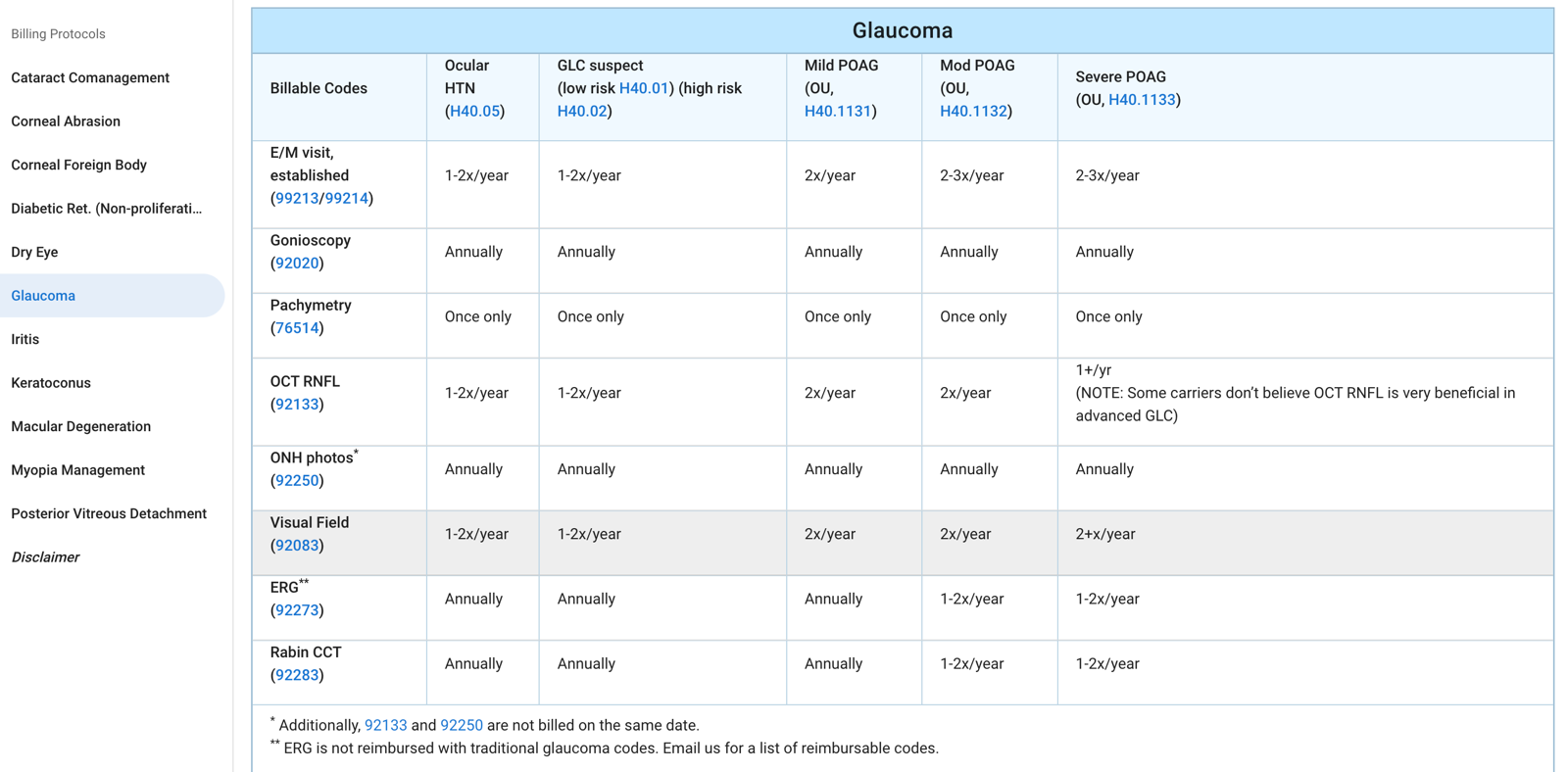The height and width of the screenshot is (772, 1568).
Task: Select Iritis in the sidebar
Action: pos(25,339)
